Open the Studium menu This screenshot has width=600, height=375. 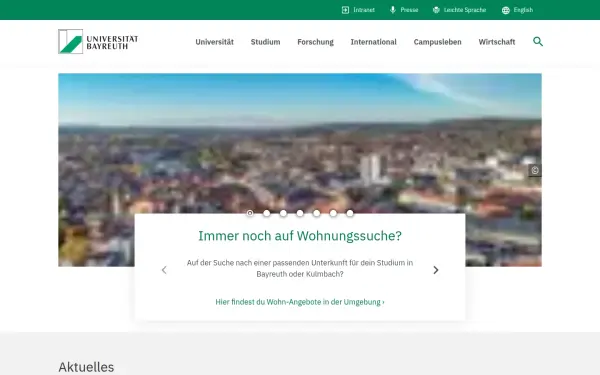tap(266, 42)
